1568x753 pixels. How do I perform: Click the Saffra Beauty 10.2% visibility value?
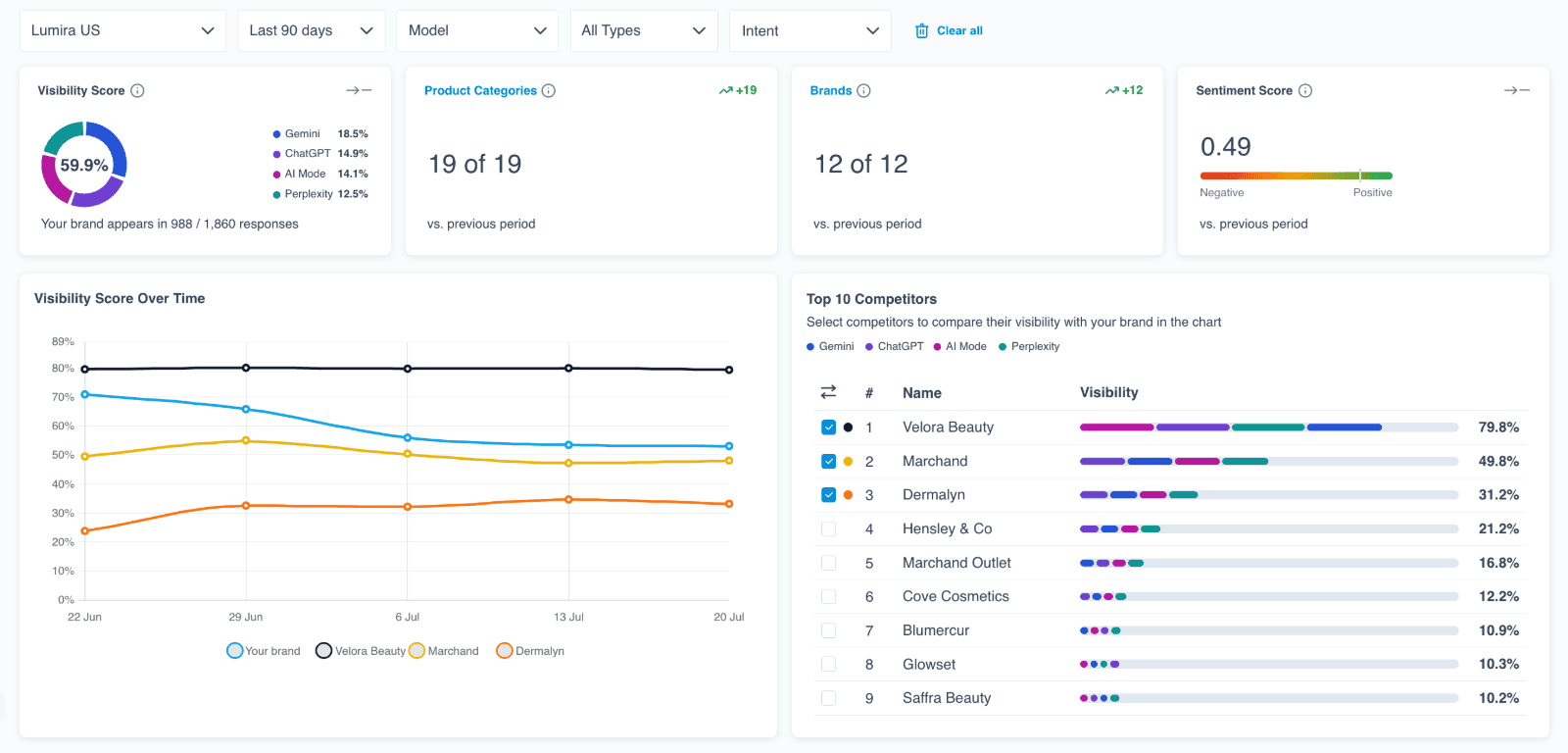click(x=1498, y=698)
